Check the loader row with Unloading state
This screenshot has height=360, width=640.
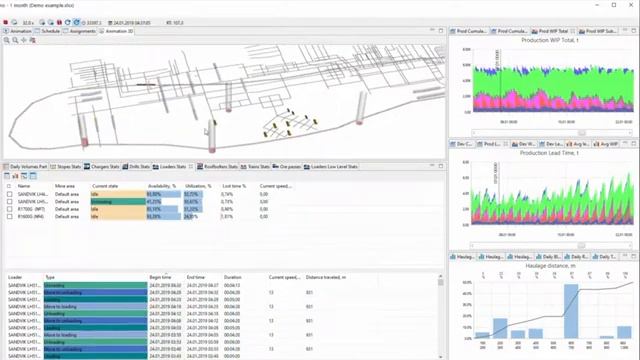pos(9,202)
